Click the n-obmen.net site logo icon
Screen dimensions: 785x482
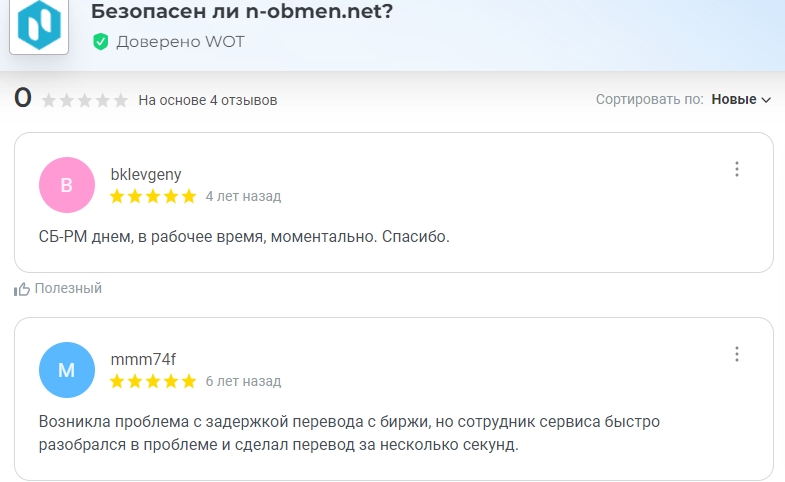38,25
